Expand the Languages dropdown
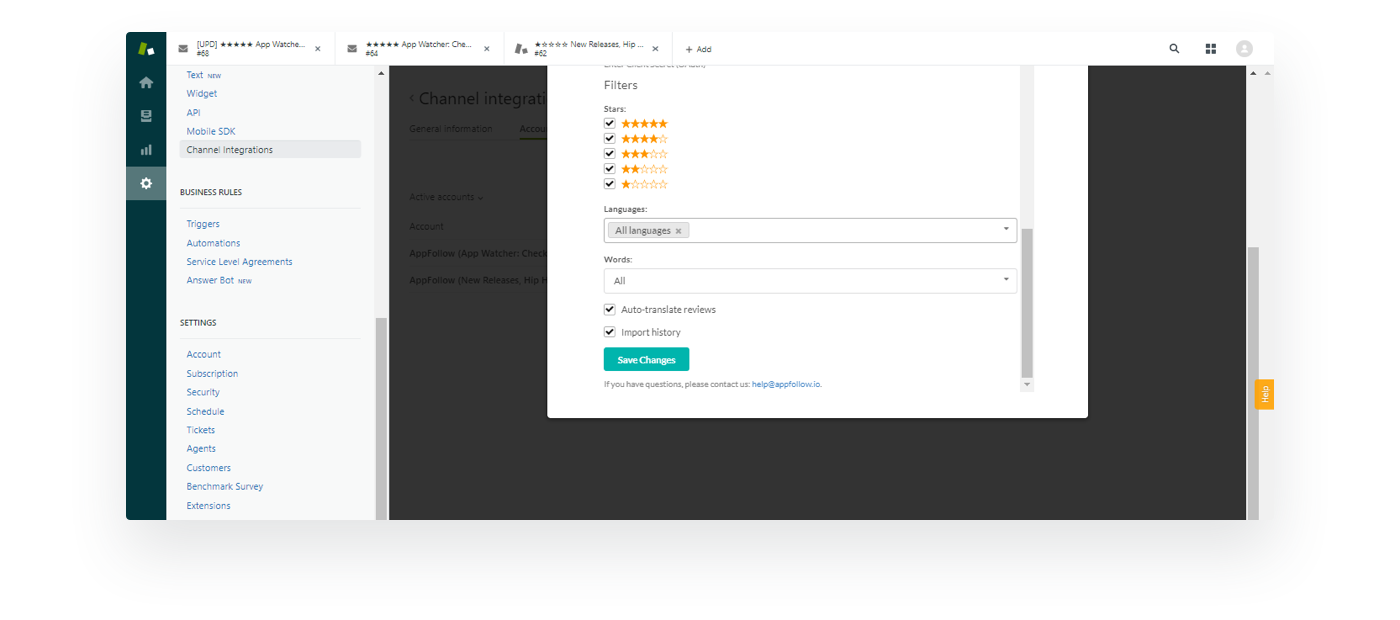 1005,230
